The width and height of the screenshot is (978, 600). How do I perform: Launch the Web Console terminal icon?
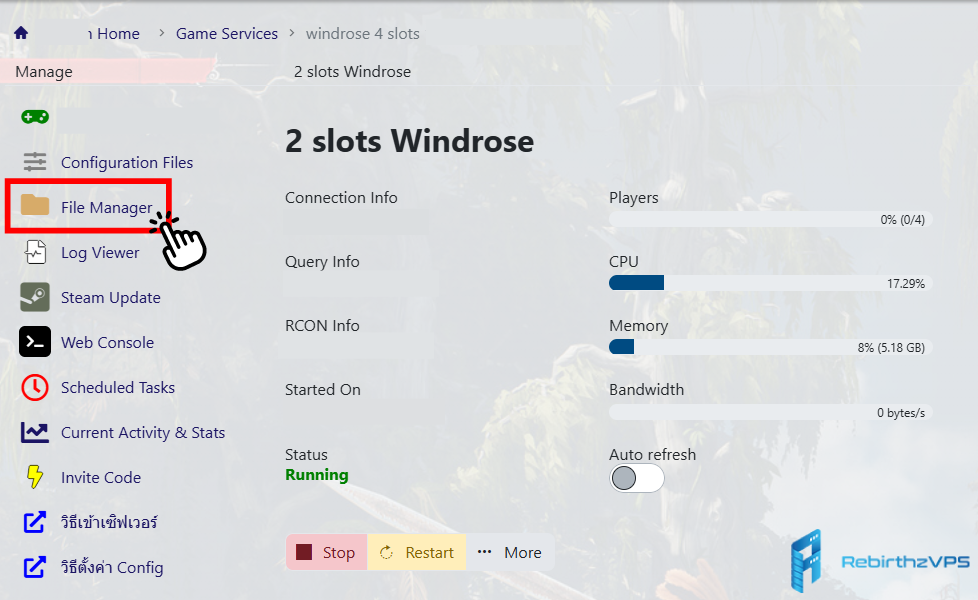pos(35,342)
